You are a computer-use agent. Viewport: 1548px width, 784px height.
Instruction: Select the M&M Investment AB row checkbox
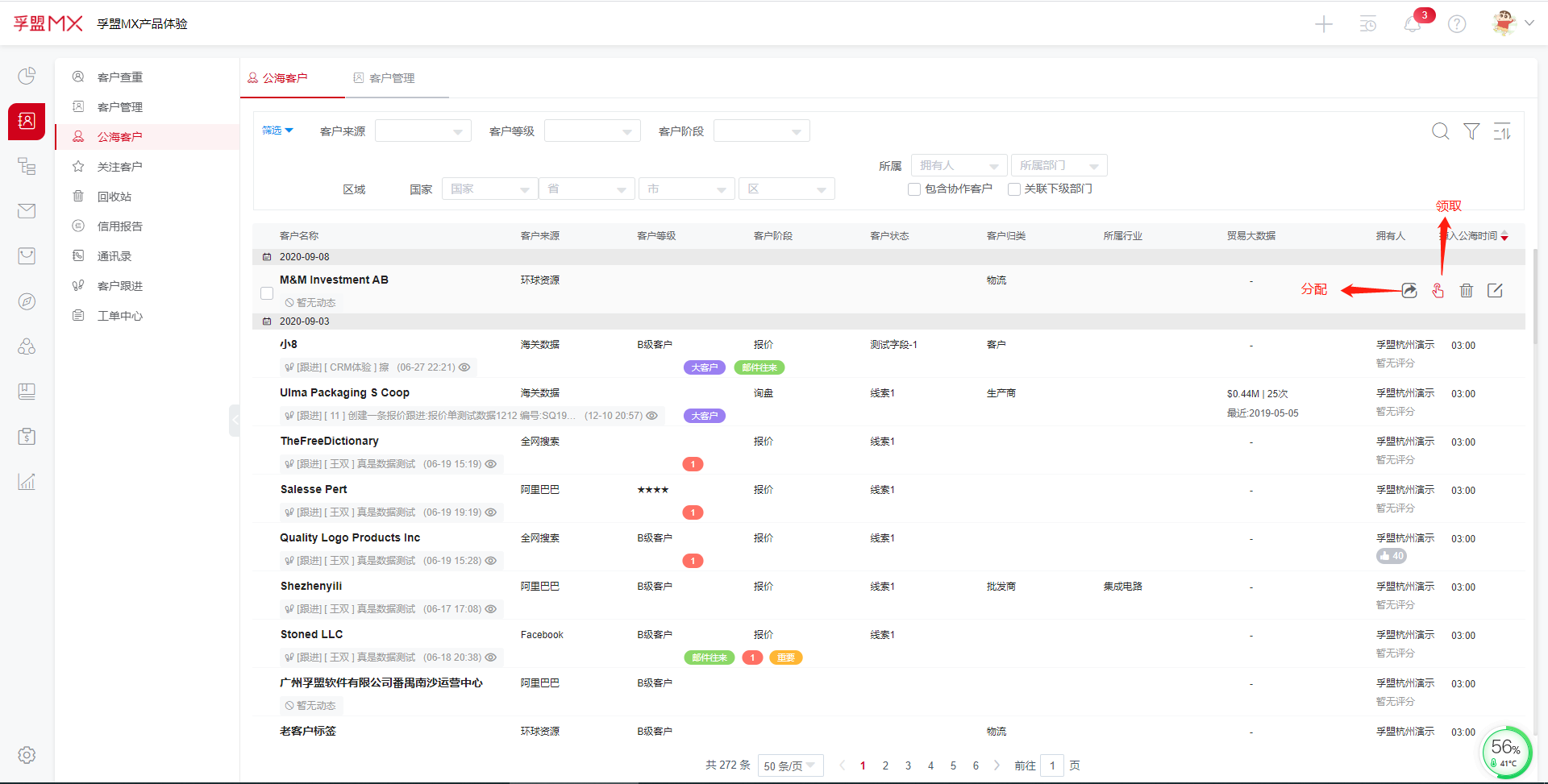click(267, 293)
